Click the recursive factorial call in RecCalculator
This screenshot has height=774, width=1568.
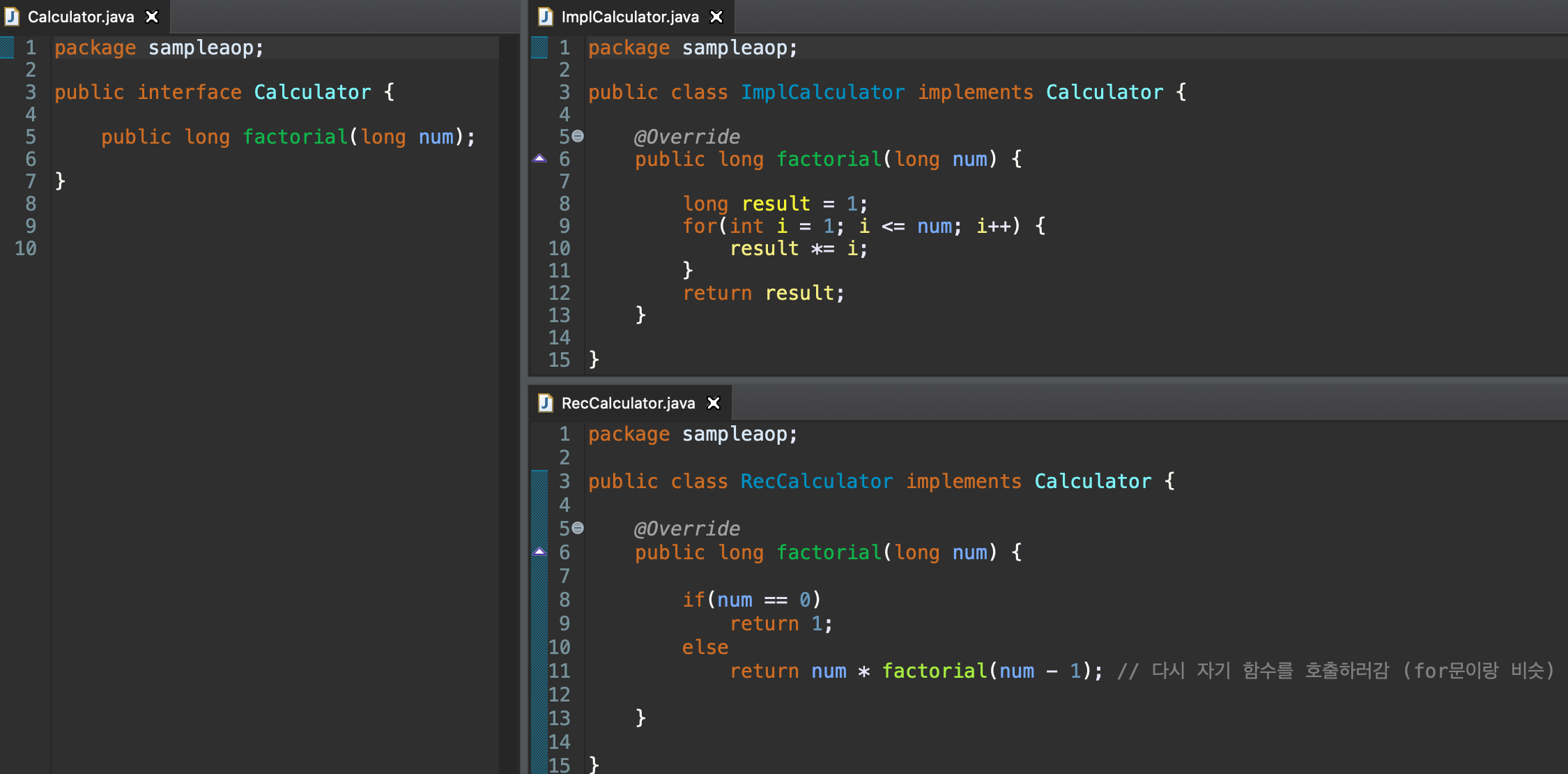[934, 671]
